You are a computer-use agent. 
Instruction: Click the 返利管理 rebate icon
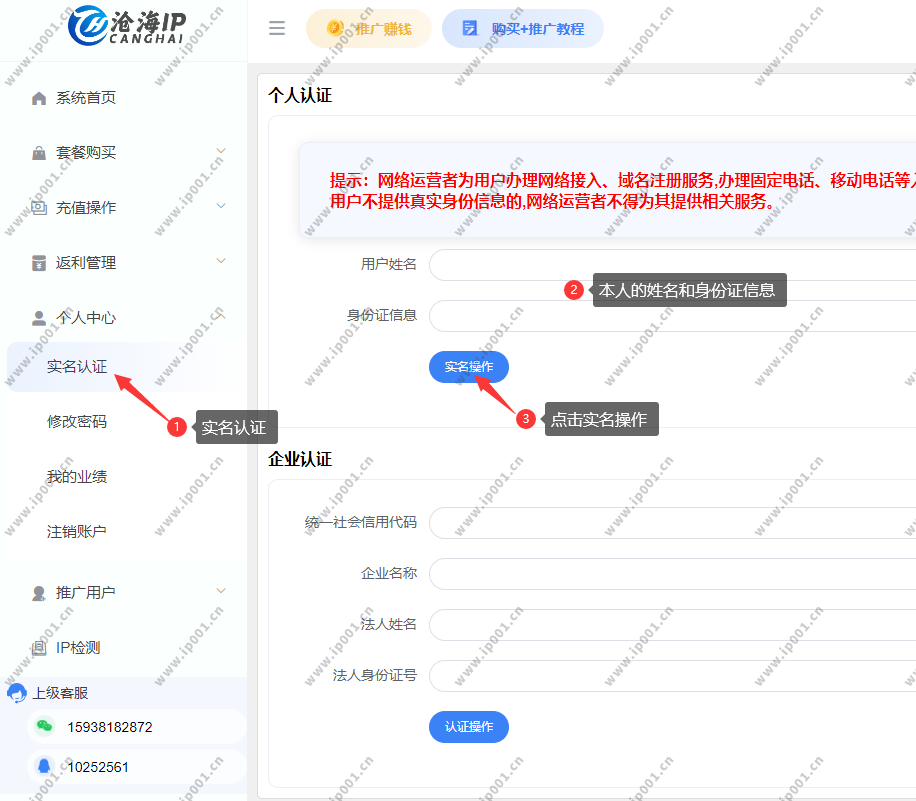pos(39,263)
